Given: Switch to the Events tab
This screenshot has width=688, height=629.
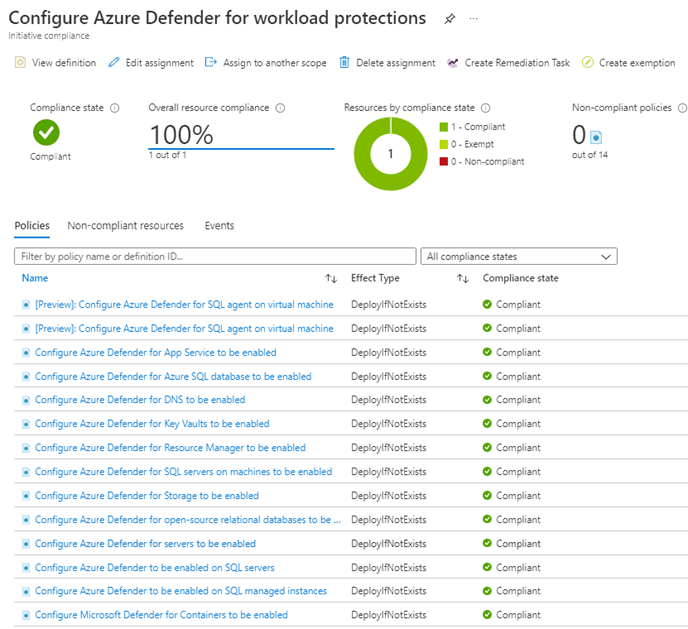Looking at the screenshot, I should pyautogui.click(x=219, y=226).
